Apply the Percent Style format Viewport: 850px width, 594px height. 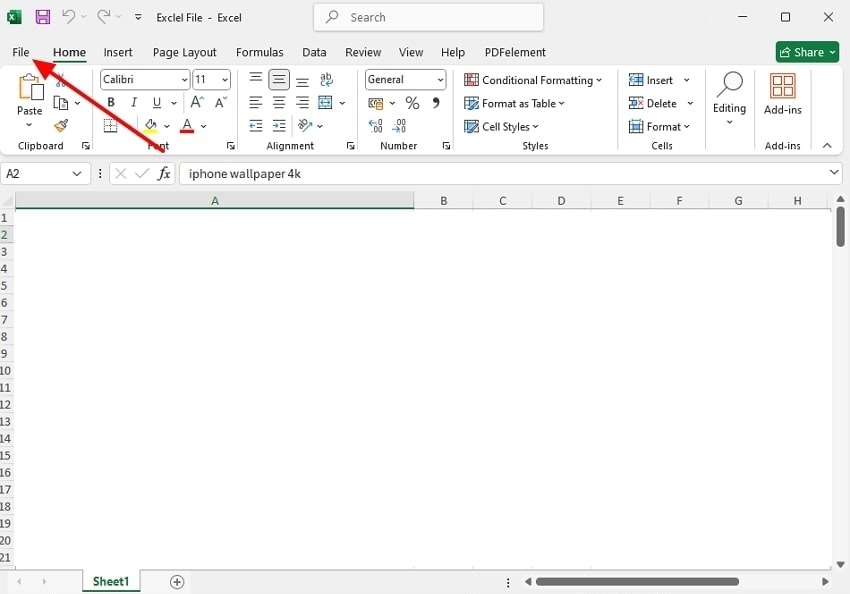tap(412, 102)
